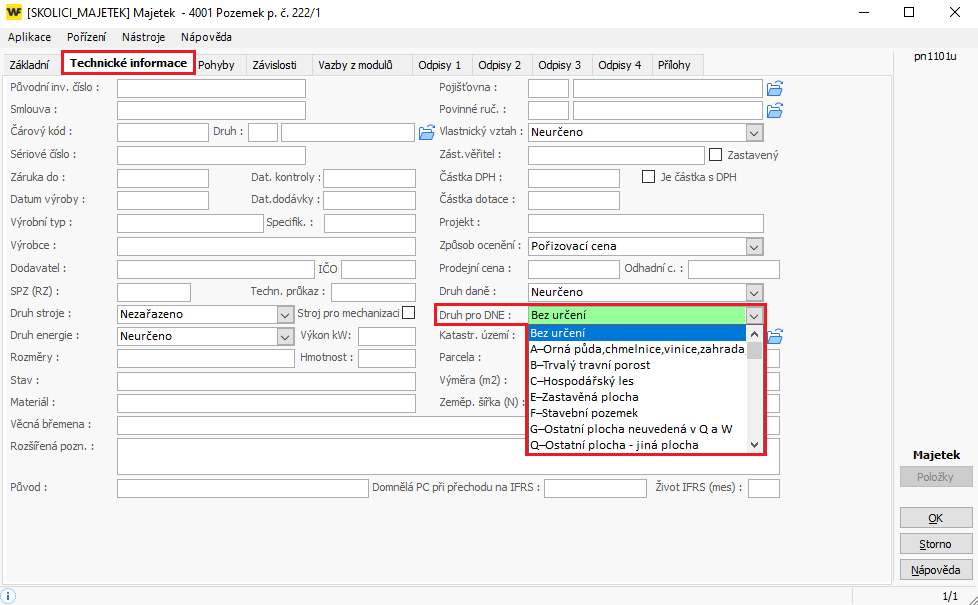Viewport: 978px width, 605px height.
Task: Open folder lookup for Pojišťovna
Action: (x=775, y=88)
